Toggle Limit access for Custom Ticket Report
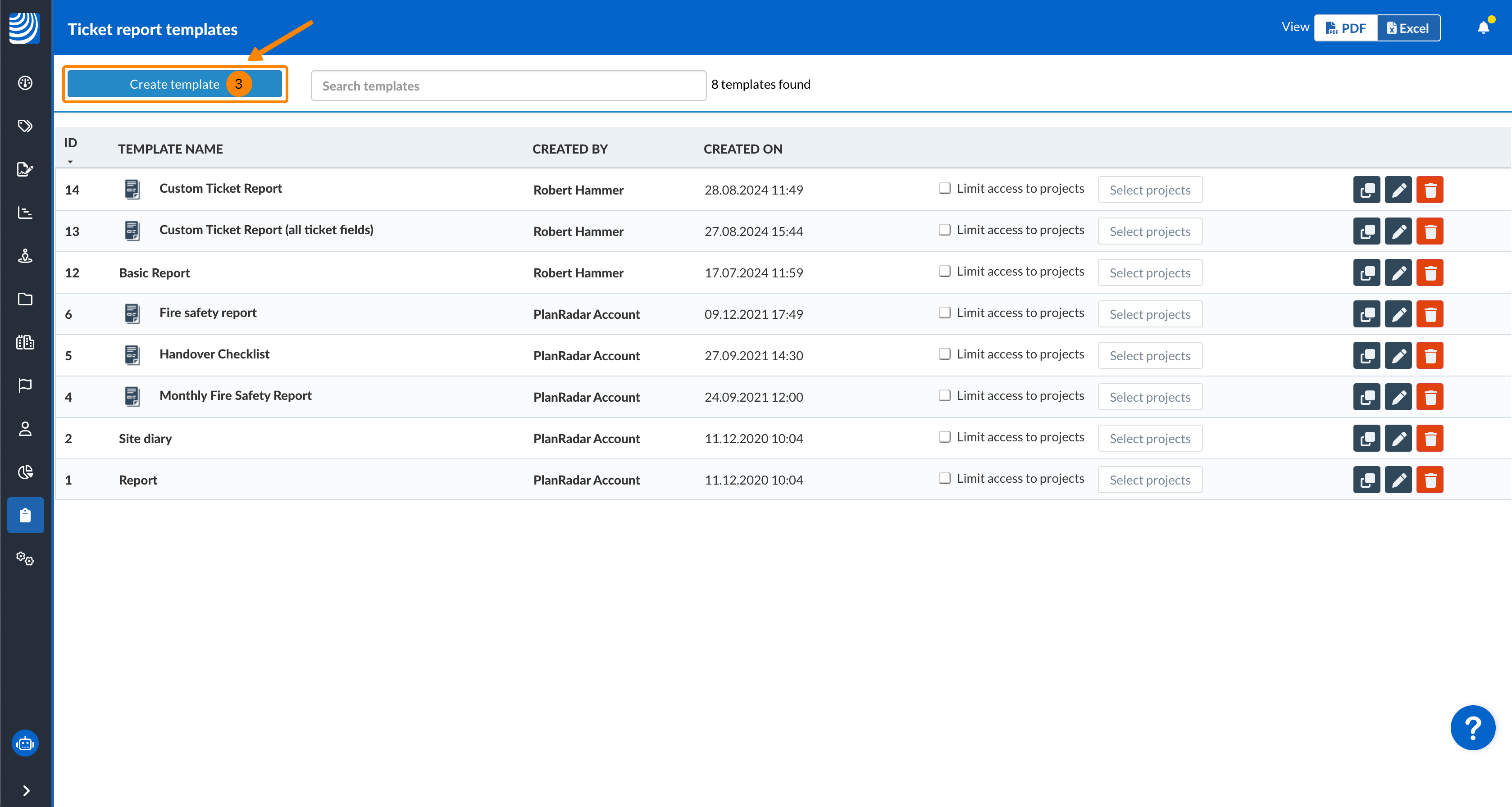 click(944, 188)
